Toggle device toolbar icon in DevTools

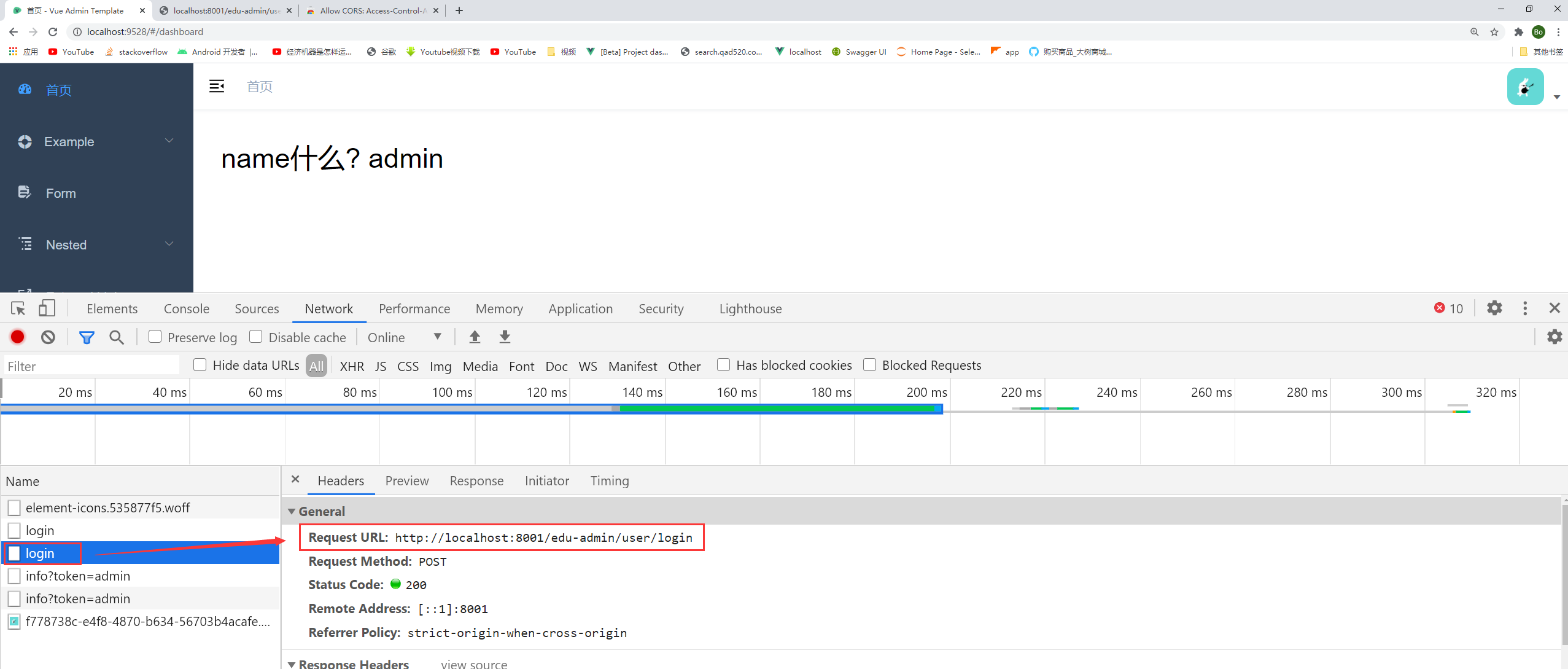pyautogui.click(x=47, y=308)
